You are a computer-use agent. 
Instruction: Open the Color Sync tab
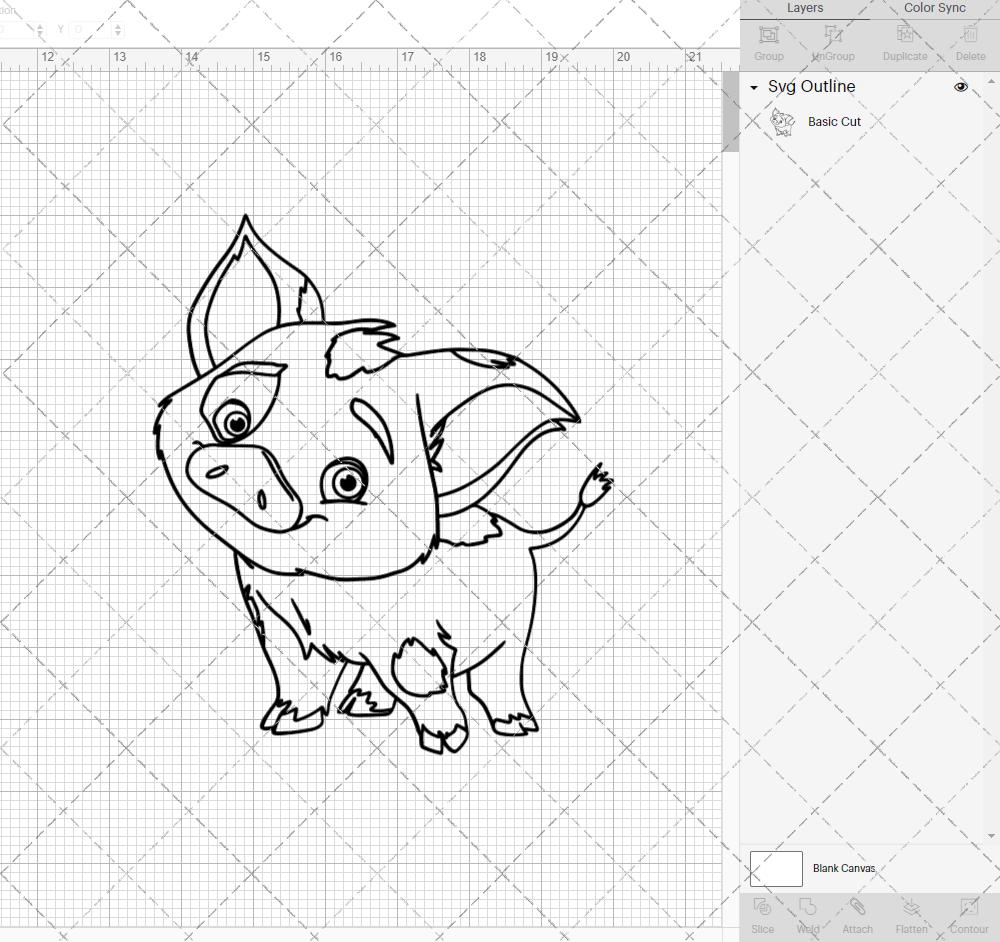pyautogui.click(x=934, y=8)
